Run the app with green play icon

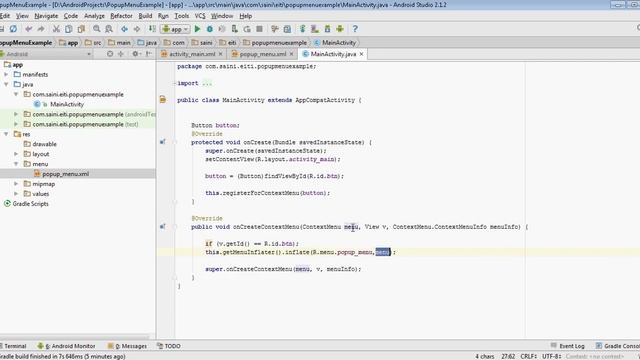tap(197, 29)
